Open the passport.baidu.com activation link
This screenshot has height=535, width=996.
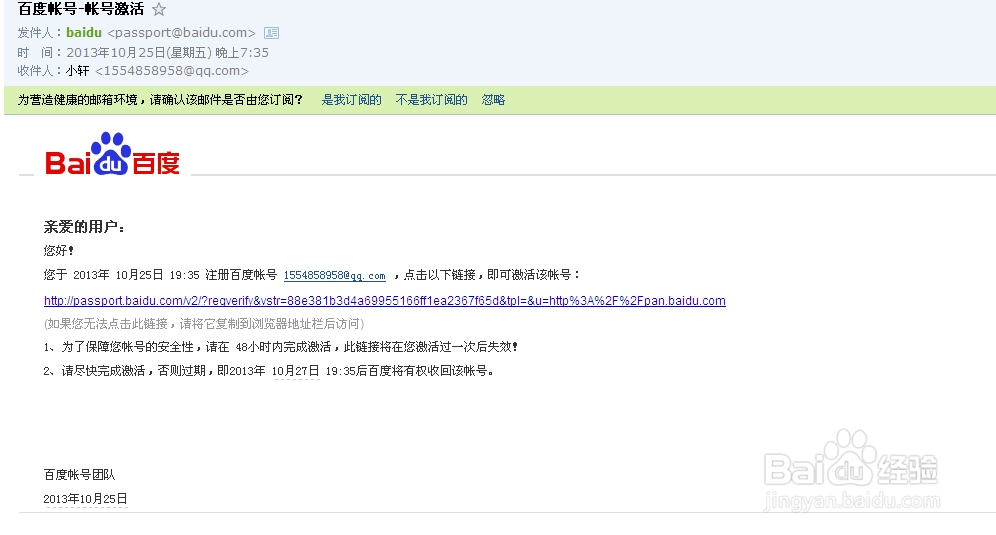384,301
